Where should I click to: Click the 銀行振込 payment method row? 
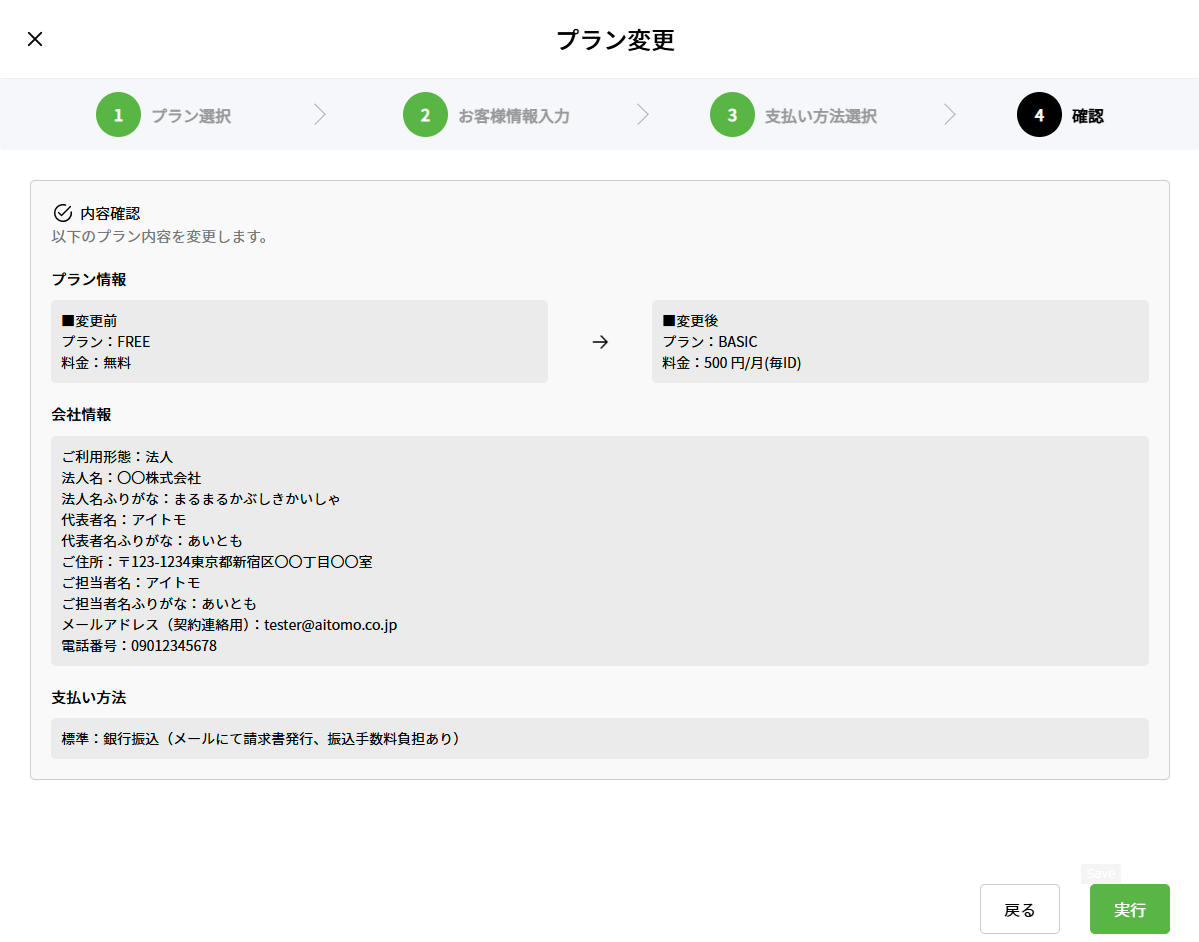coord(599,739)
